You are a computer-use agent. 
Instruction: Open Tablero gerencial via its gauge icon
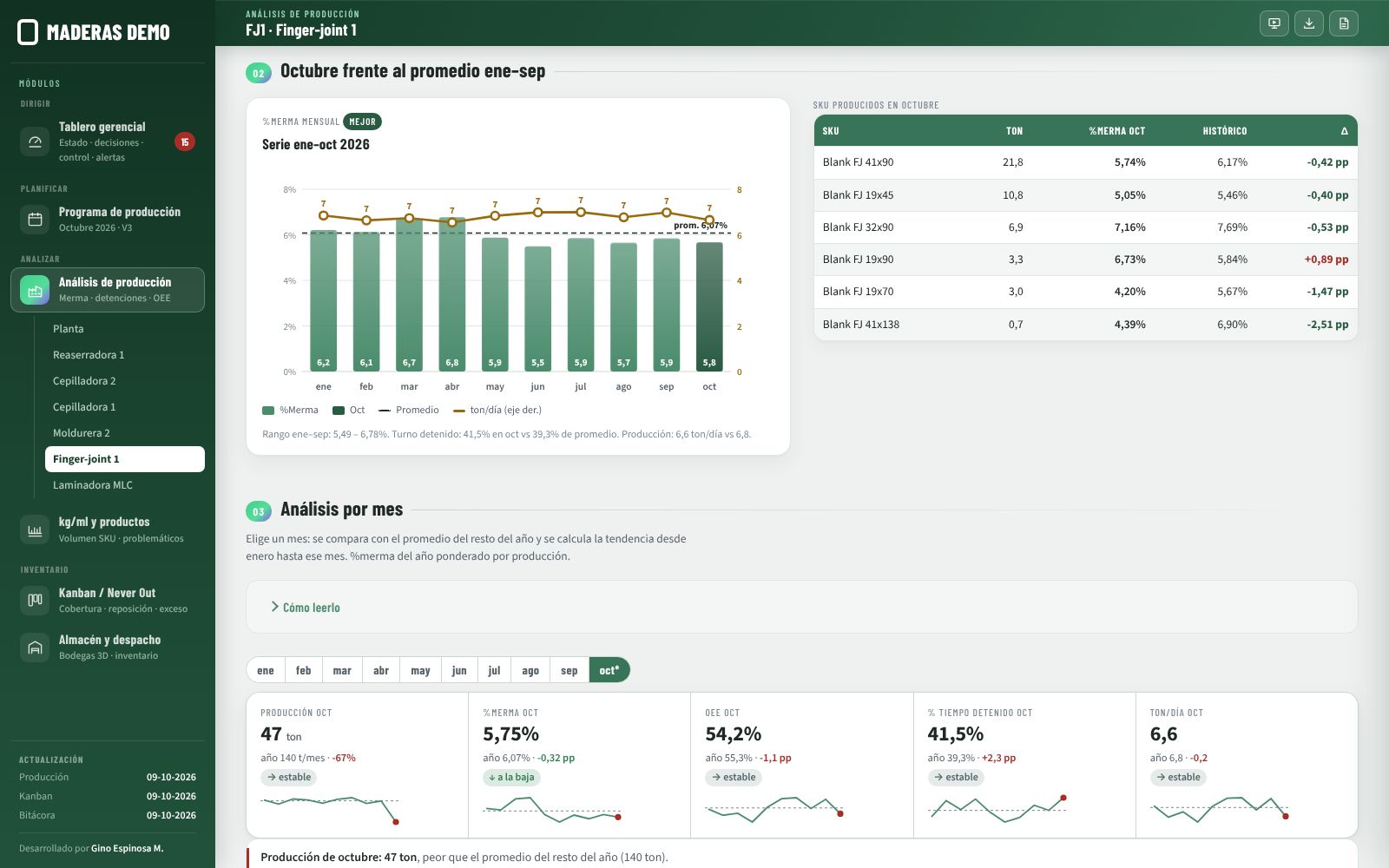(x=35, y=141)
